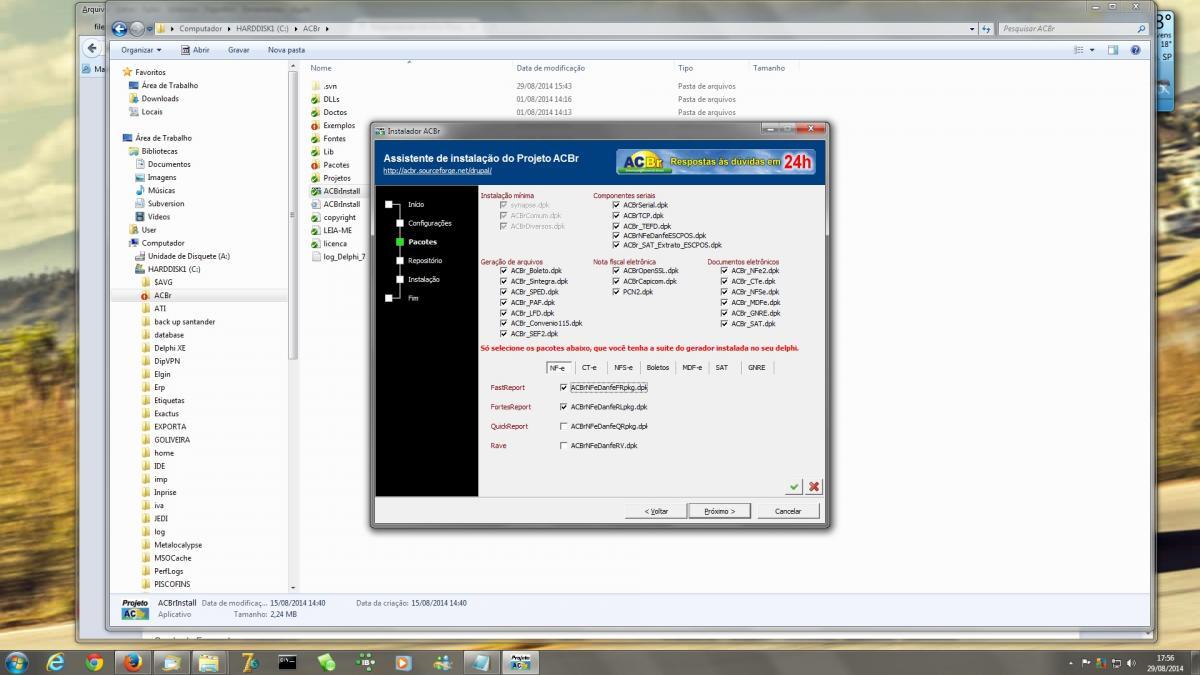Screen dimensions: 1200x675
Task: Open address bar history dropdown
Action: click(973, 29)
